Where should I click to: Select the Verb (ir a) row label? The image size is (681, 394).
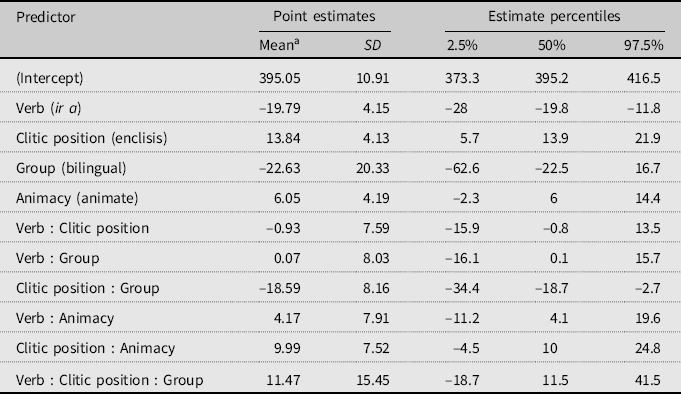[x=49, y=108]
